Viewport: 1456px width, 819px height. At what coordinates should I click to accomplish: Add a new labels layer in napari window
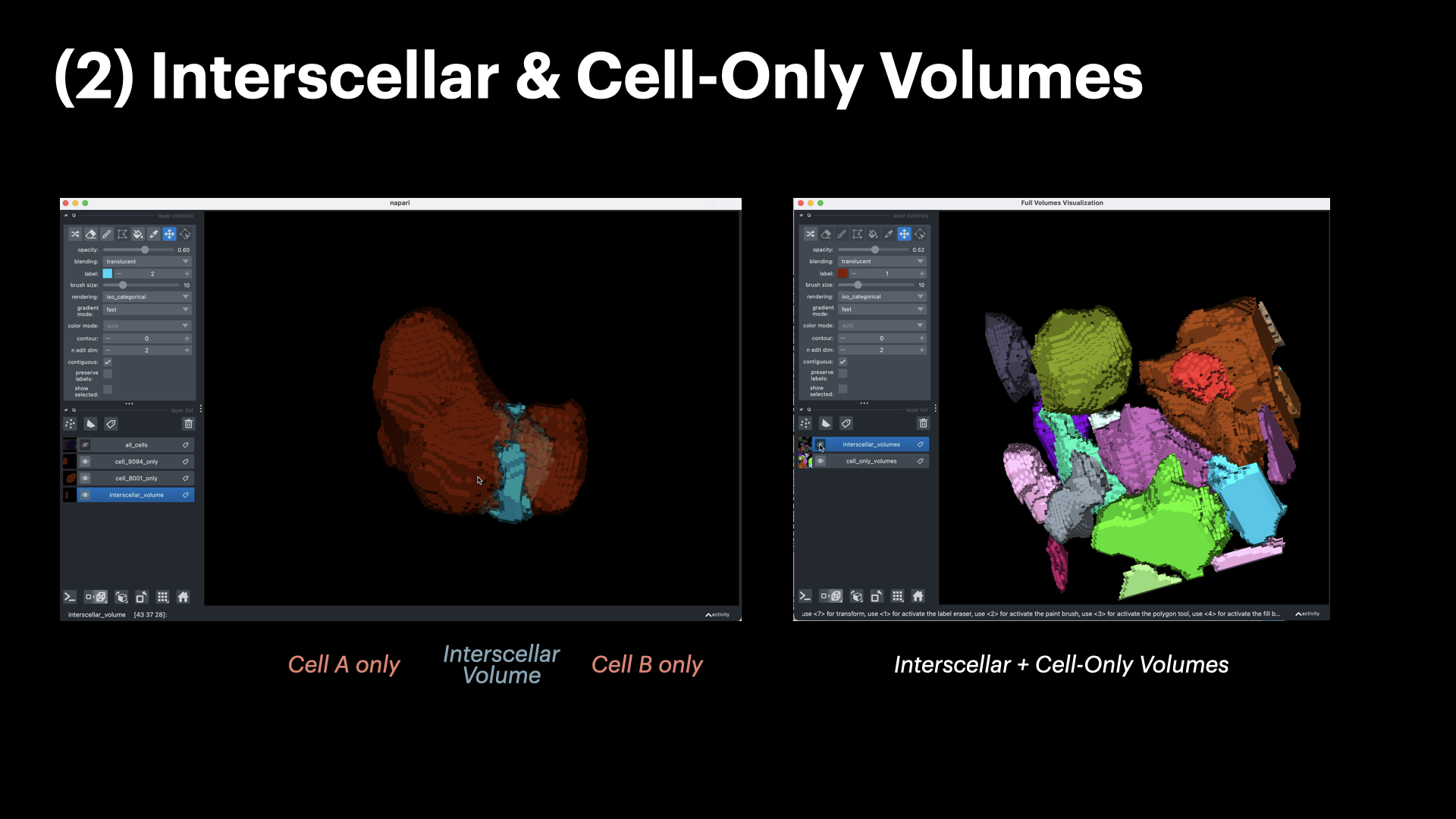point(111,424)
